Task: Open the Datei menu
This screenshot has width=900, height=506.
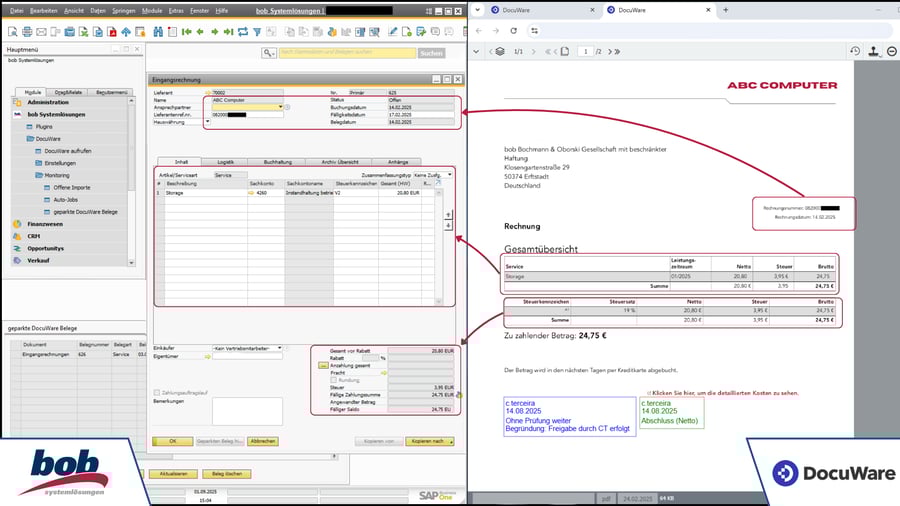Action: (17, 11)
